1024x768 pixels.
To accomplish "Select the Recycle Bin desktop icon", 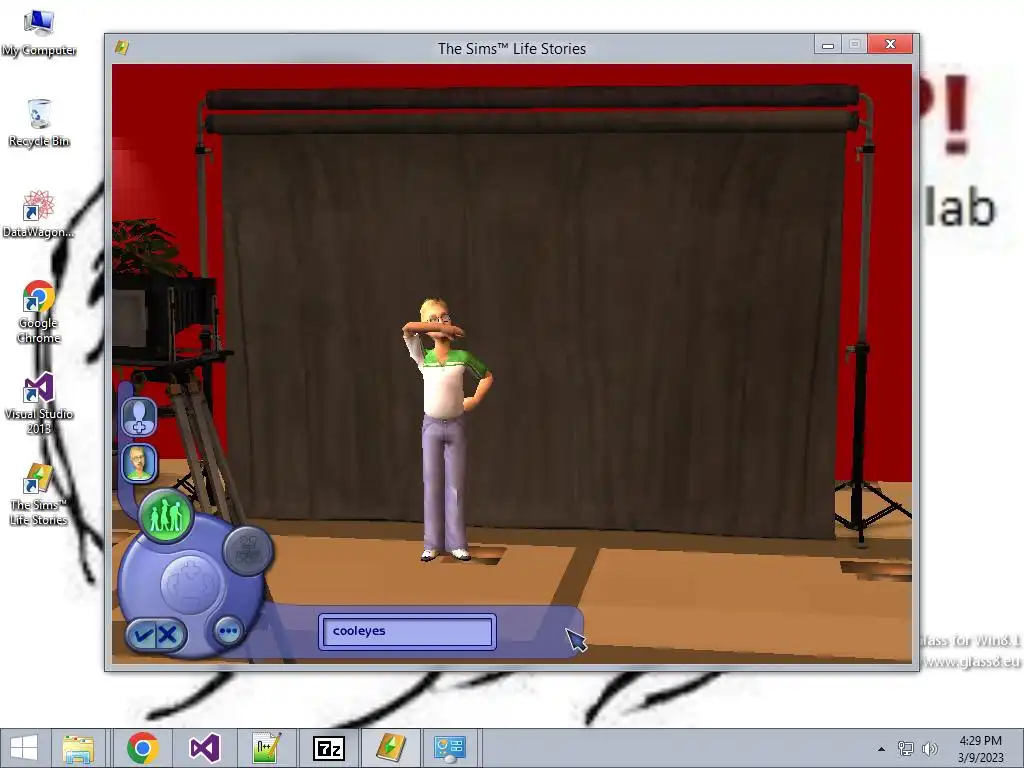I will (39, 123).
